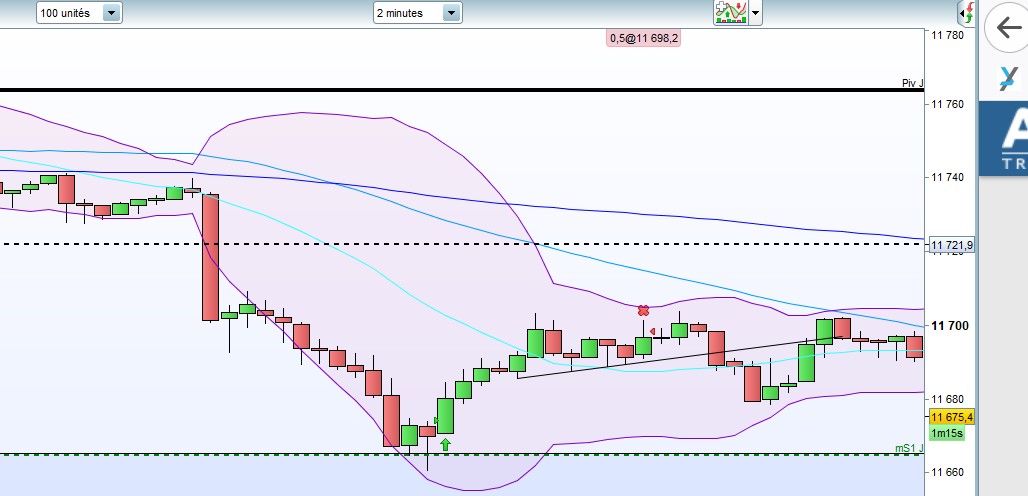Click the "Piv J" pivot line label
The image size is (1028, 496).
912,83
